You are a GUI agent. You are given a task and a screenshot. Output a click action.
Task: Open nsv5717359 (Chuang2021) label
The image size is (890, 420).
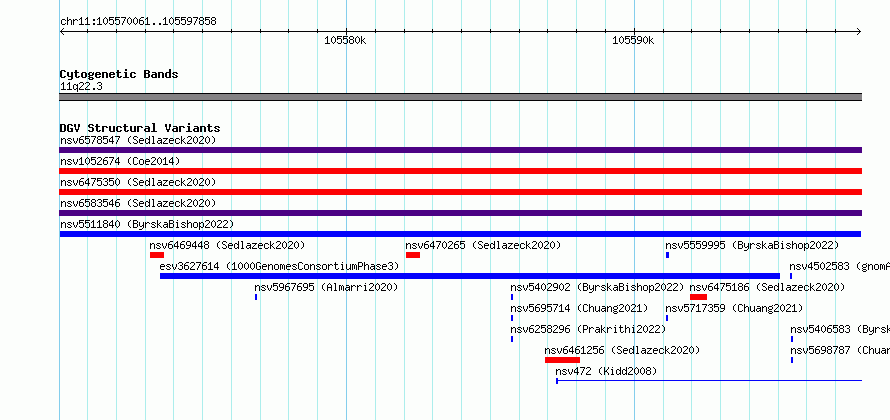pyautogui.click(x=734, y=308)
